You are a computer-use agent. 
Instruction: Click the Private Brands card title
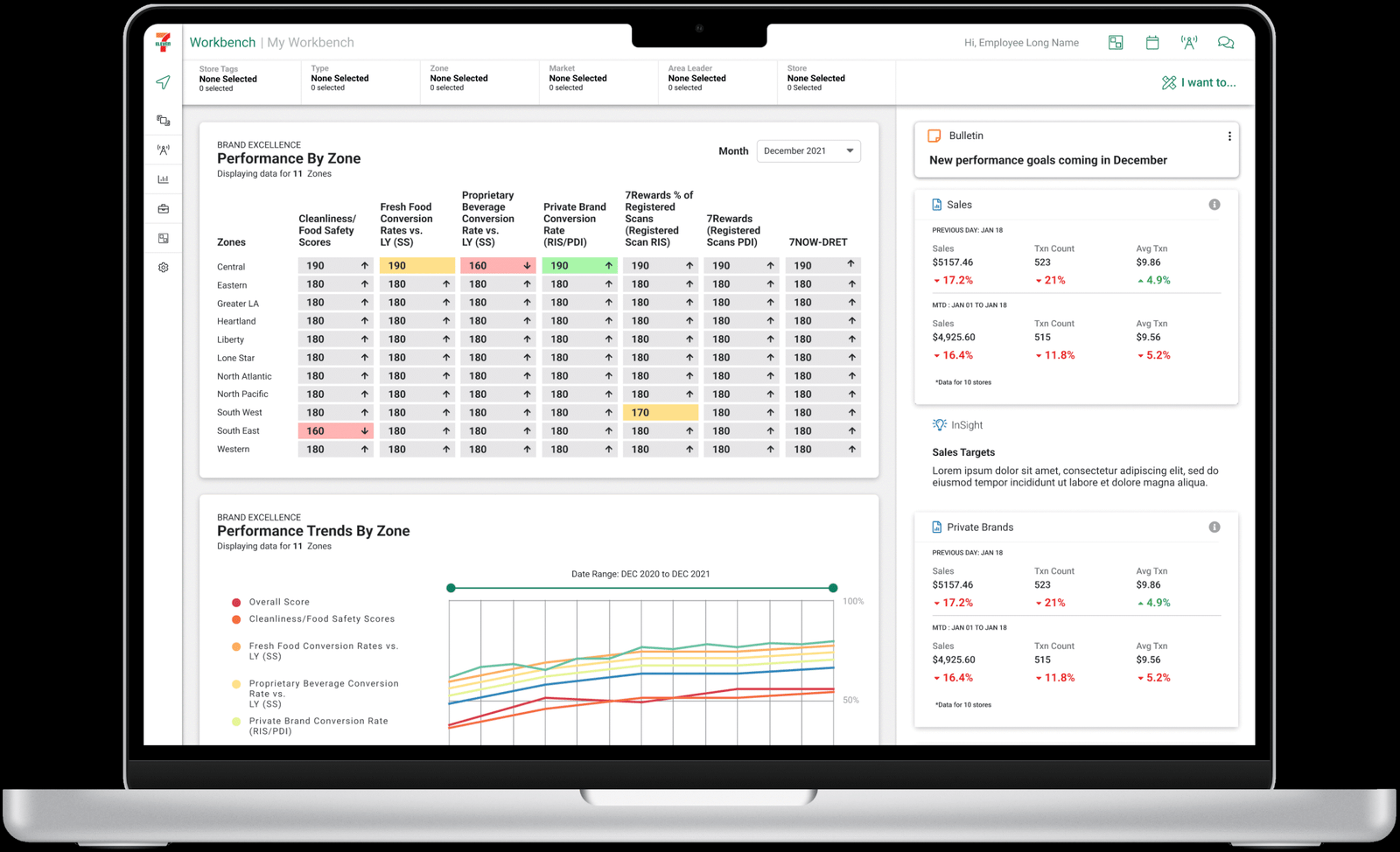(x=980, y=527)
